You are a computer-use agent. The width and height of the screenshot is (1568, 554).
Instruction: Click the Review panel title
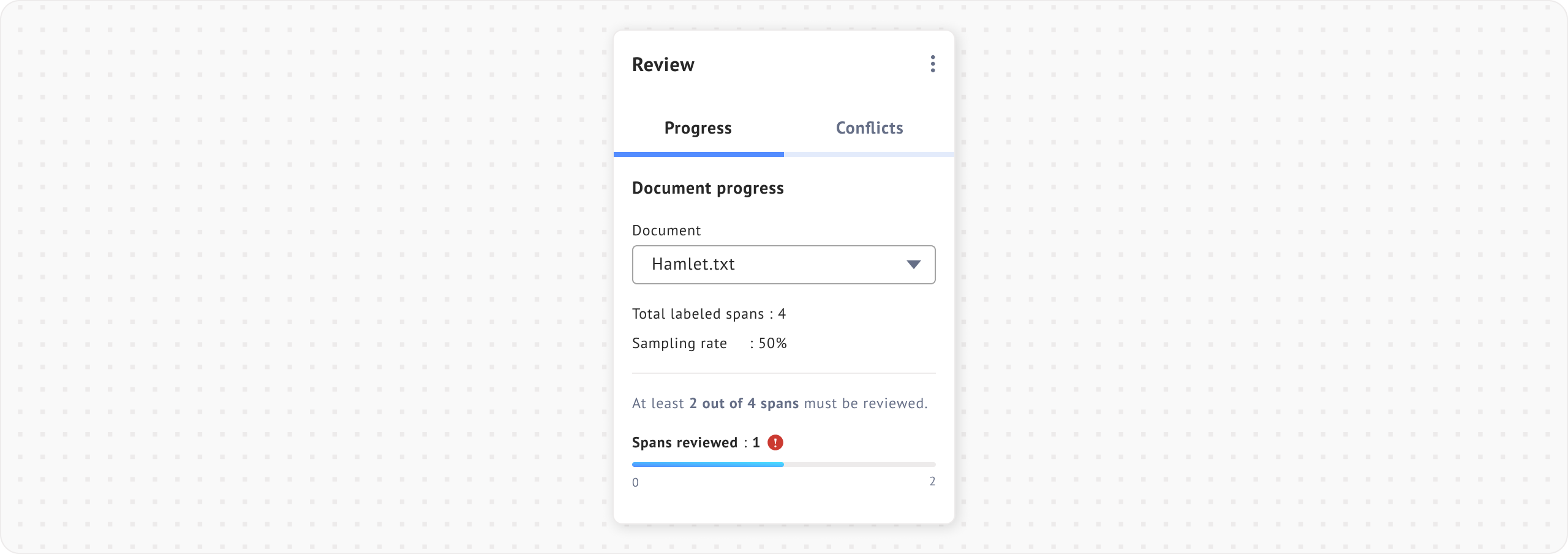click(663, 65)
